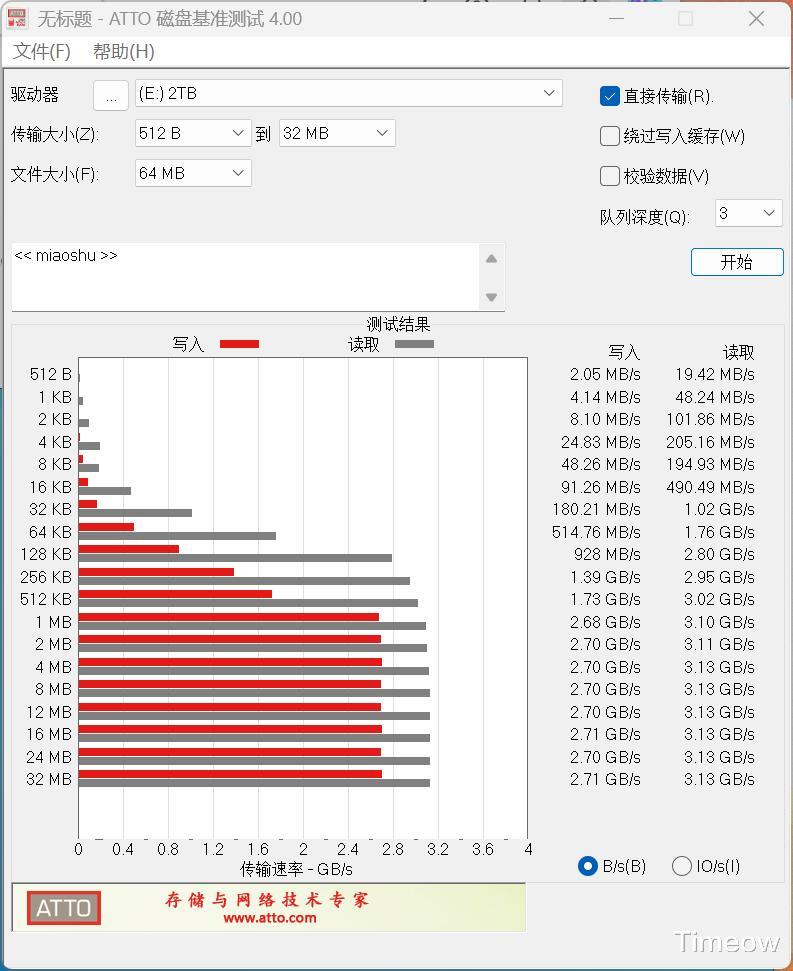The width and height of the screenshot is (793, 971).
Task: Click the 928 MB/s write value
Action: [607, 554]
